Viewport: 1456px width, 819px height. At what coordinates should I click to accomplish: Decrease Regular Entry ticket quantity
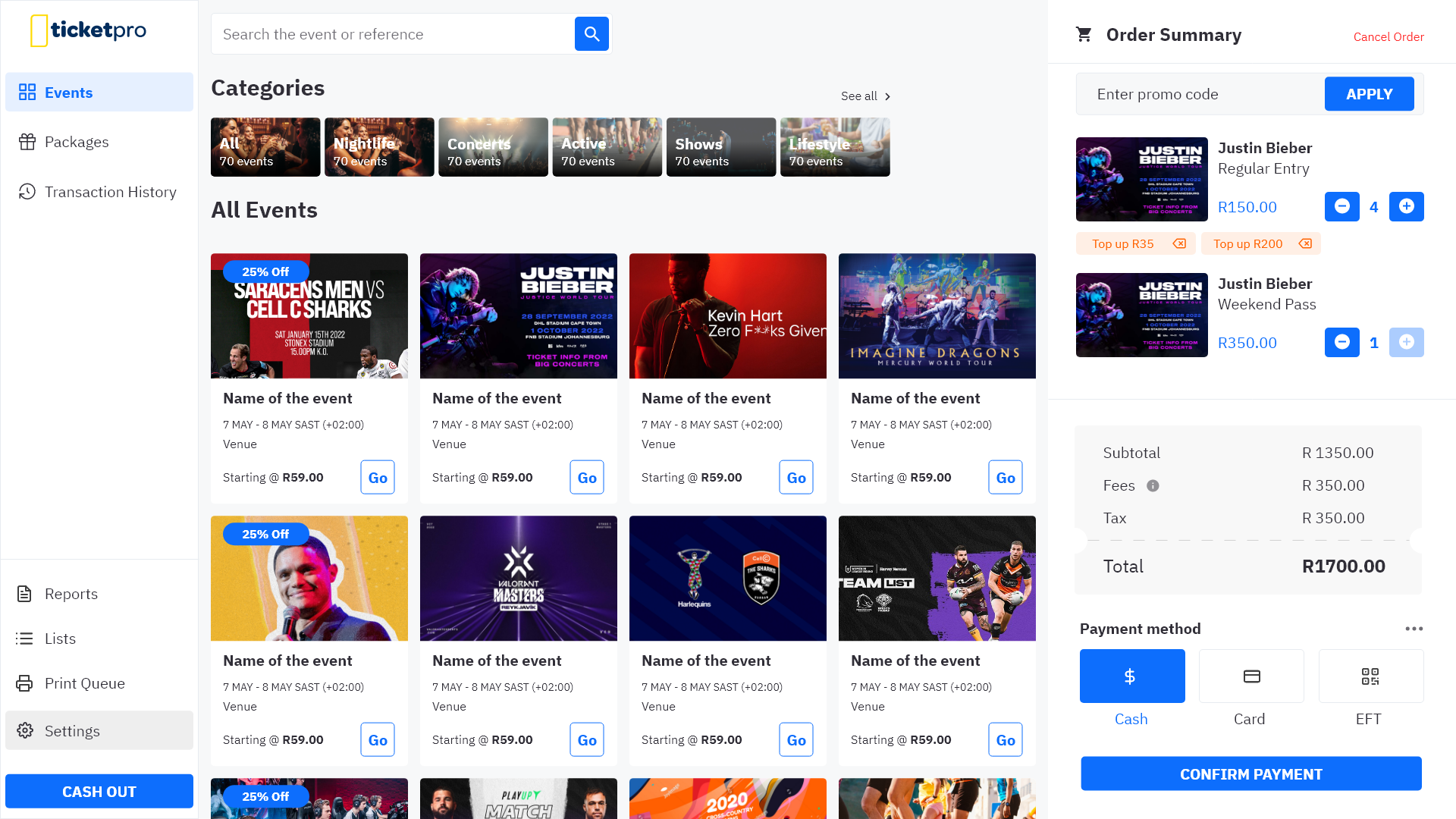click(1341, 206)
